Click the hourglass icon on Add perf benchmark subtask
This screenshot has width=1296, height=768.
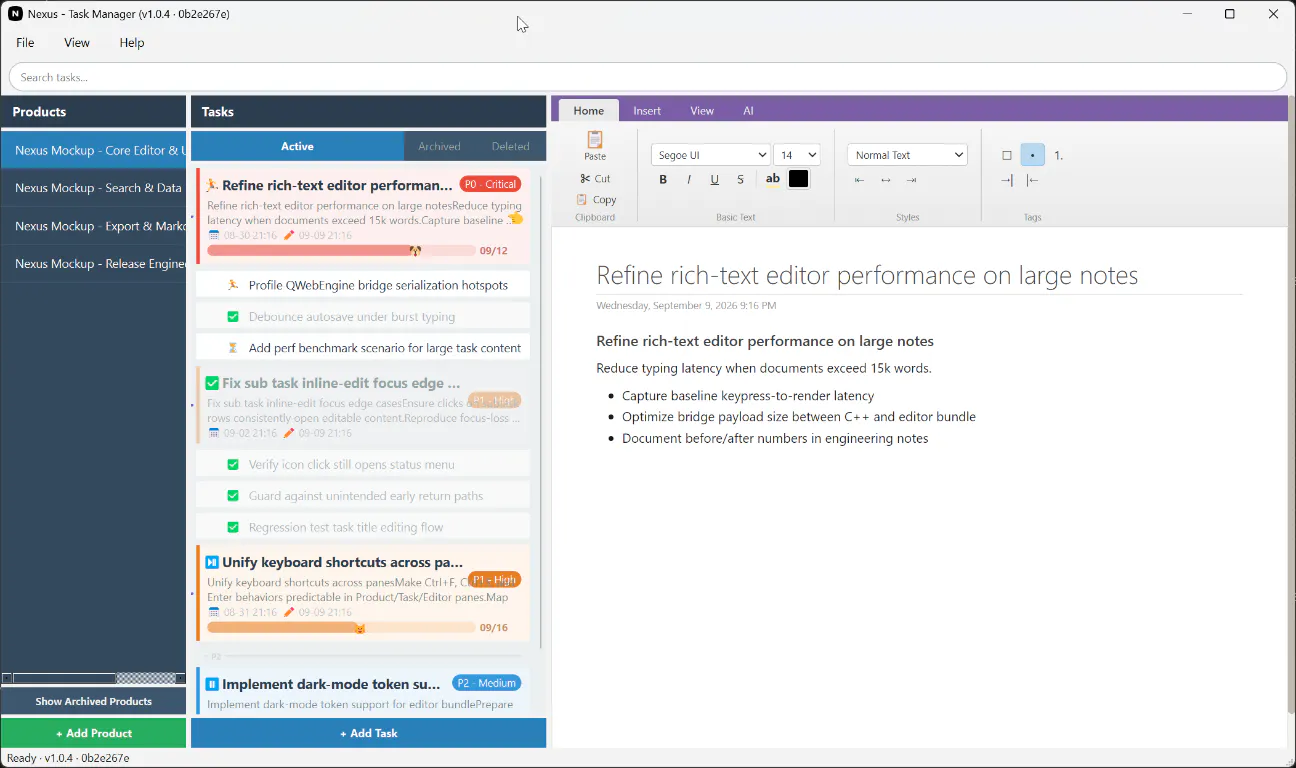(233, 348)
